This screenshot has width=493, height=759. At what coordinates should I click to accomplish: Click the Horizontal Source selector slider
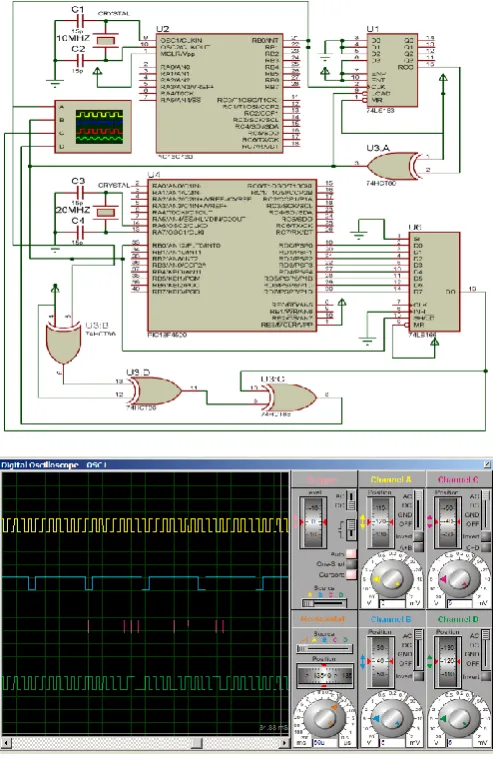point(324,648)
